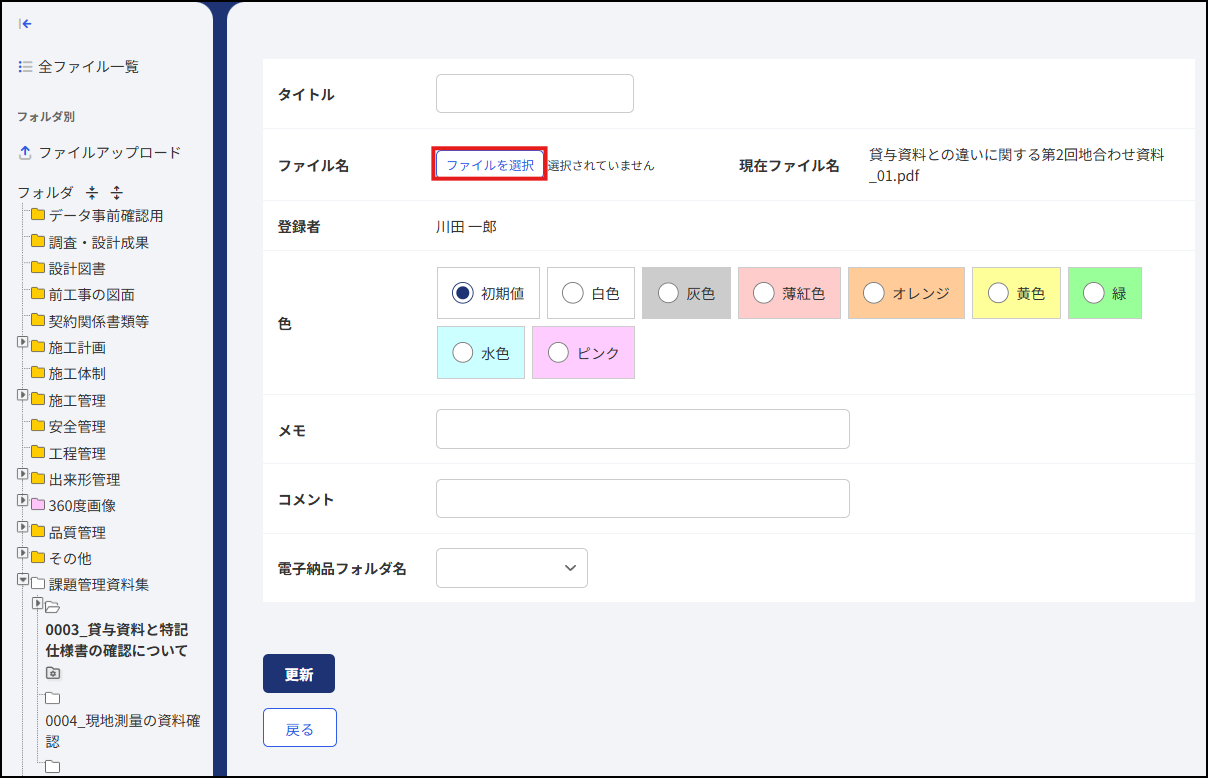The height and width of the screenshot is (778, 1208).
Task: Click the 施工体制 folder icon
Action: coord(38,373)
